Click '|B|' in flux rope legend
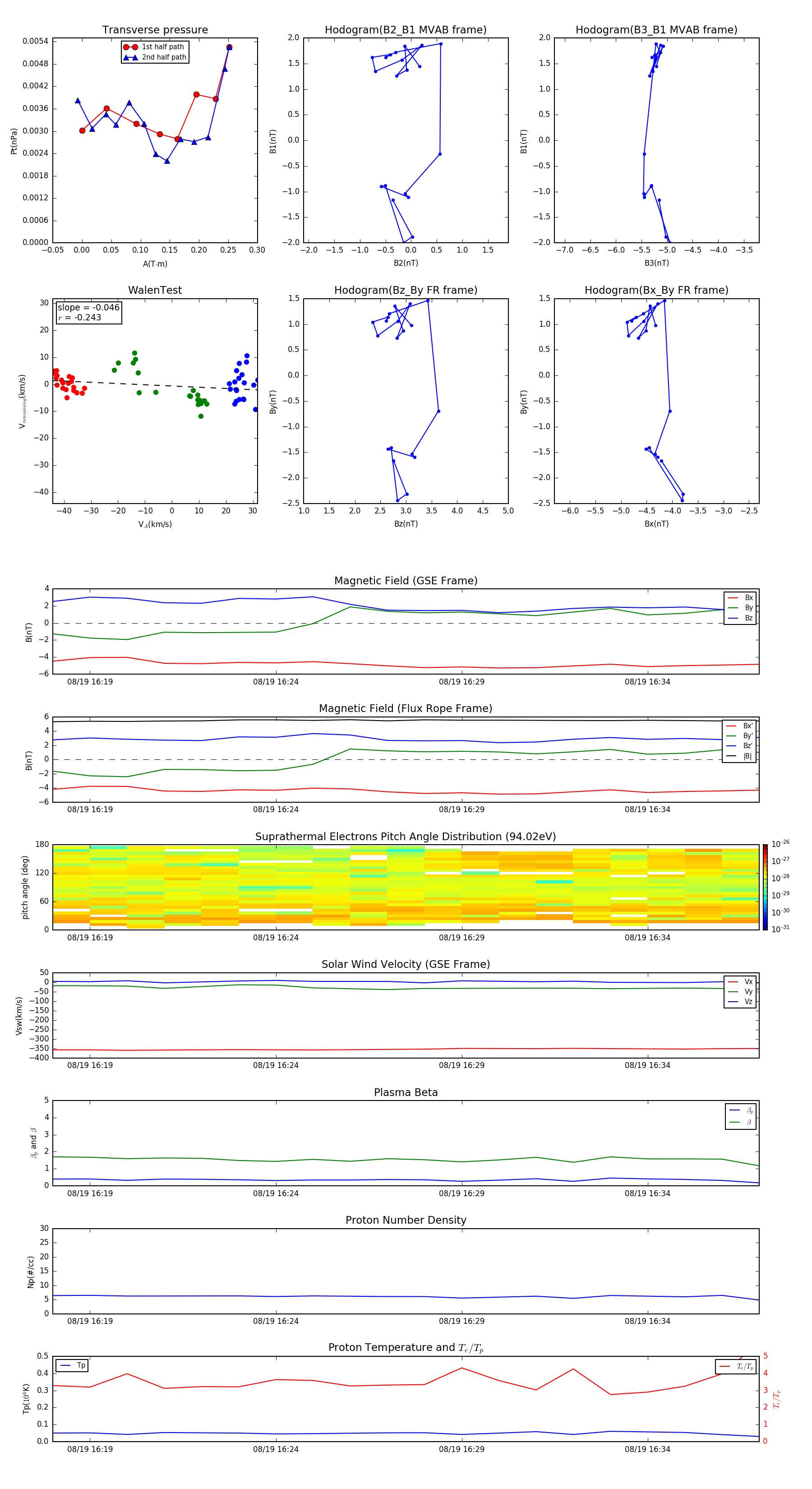The width and height of the screenshot is (812, 1489). (x=740, y=756)
